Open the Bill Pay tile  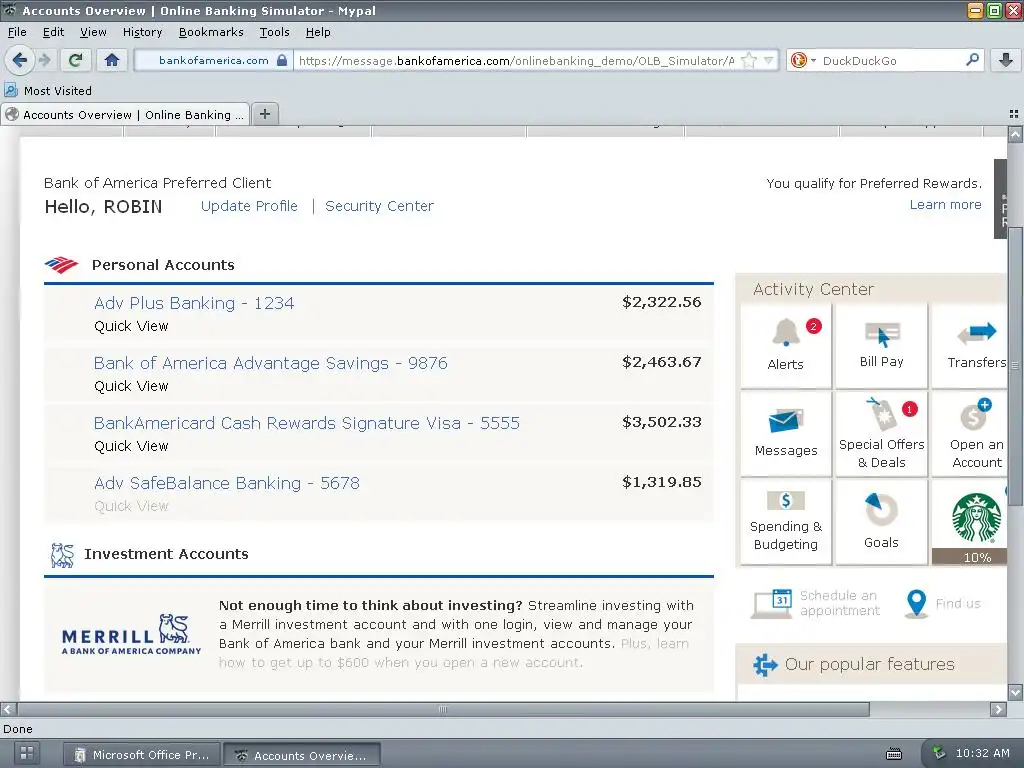coord(881,345)
